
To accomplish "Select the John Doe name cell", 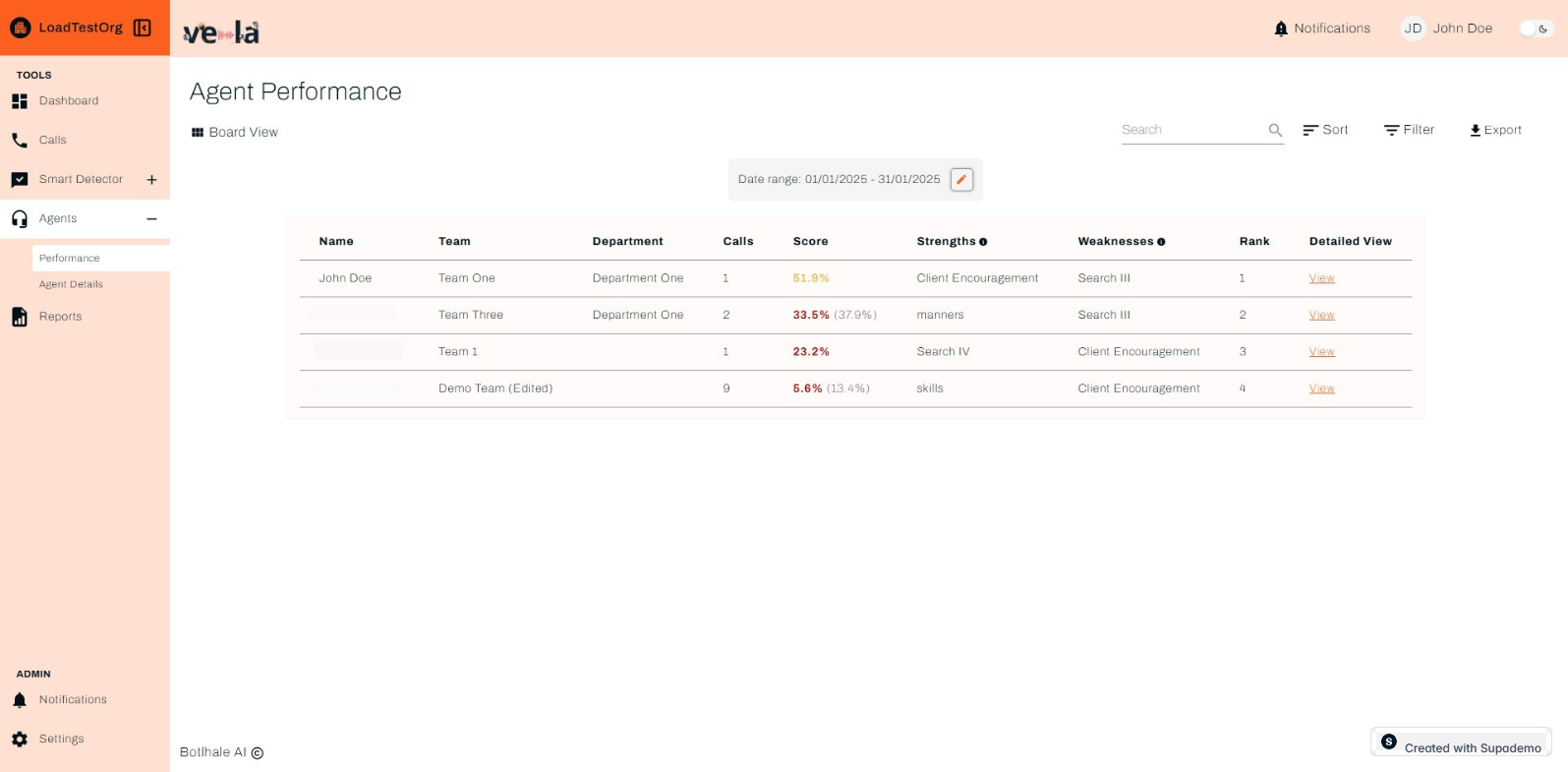I will pos(345,278).
